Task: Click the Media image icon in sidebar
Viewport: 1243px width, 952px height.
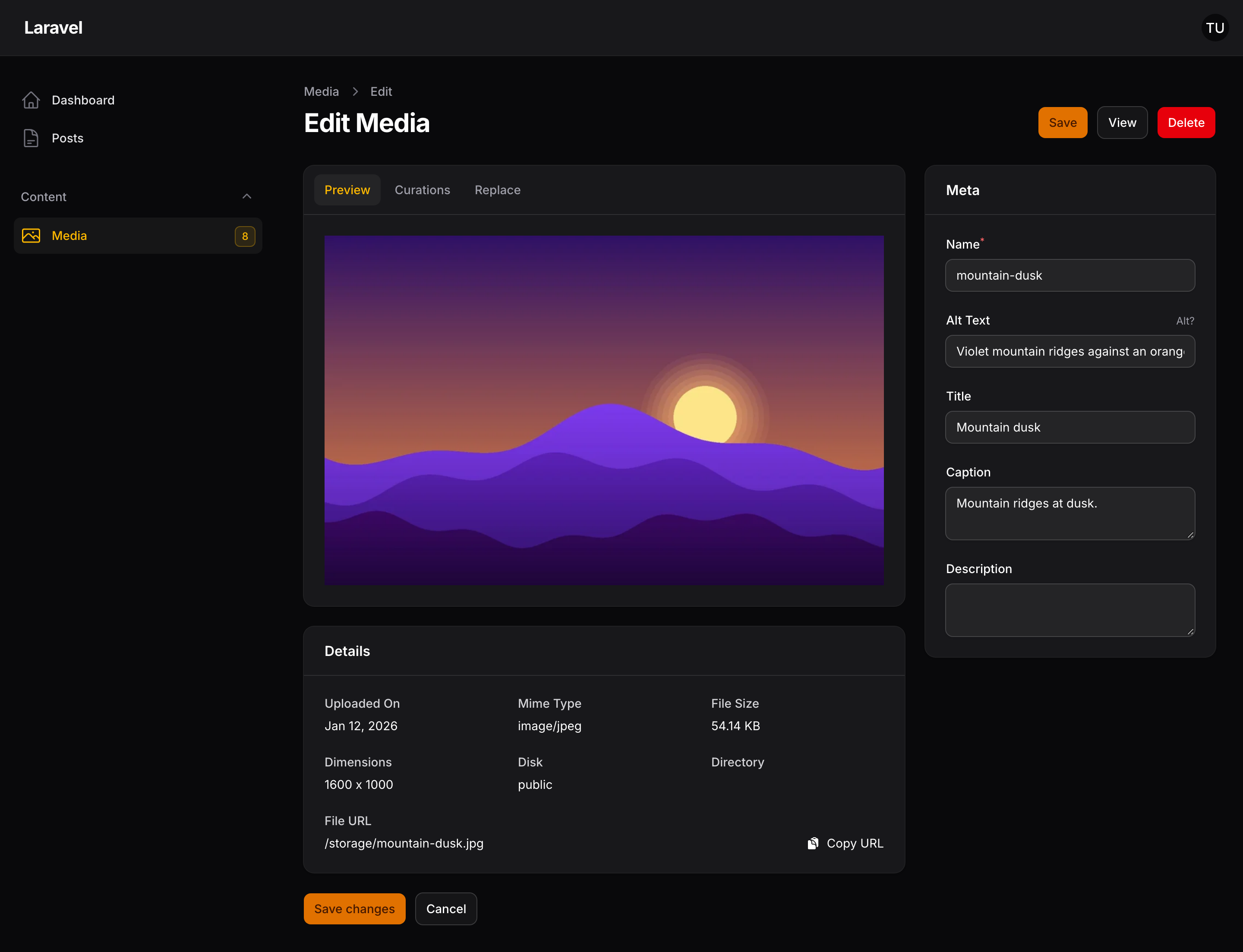Action: [31, 236]
